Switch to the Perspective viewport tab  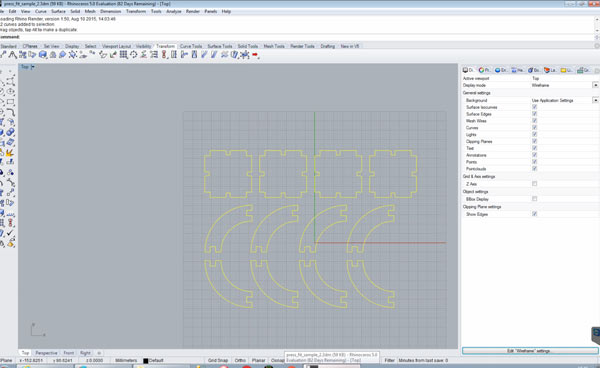pyautogui.click(x=46, y=353)
